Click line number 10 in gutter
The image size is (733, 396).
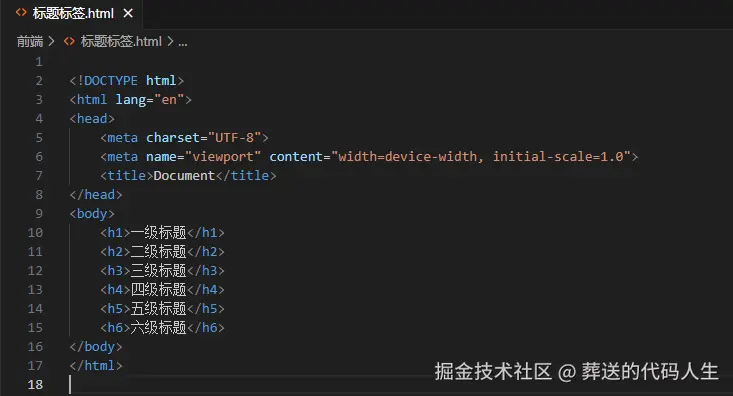coord(35,232)
